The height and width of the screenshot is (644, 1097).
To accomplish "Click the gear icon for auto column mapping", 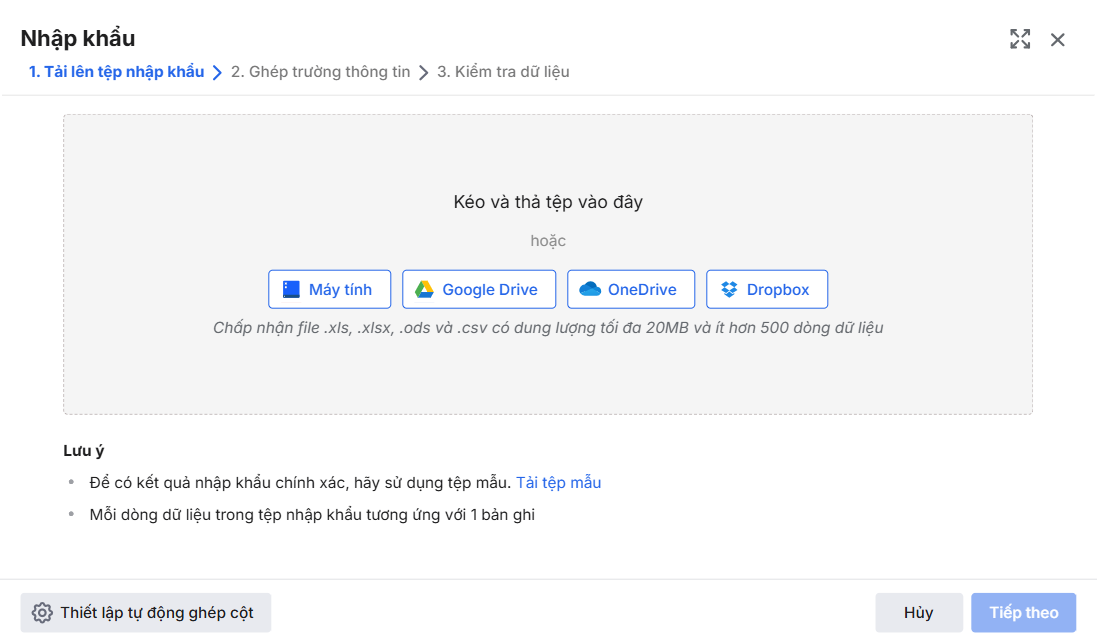I will (x=42, y=613).
